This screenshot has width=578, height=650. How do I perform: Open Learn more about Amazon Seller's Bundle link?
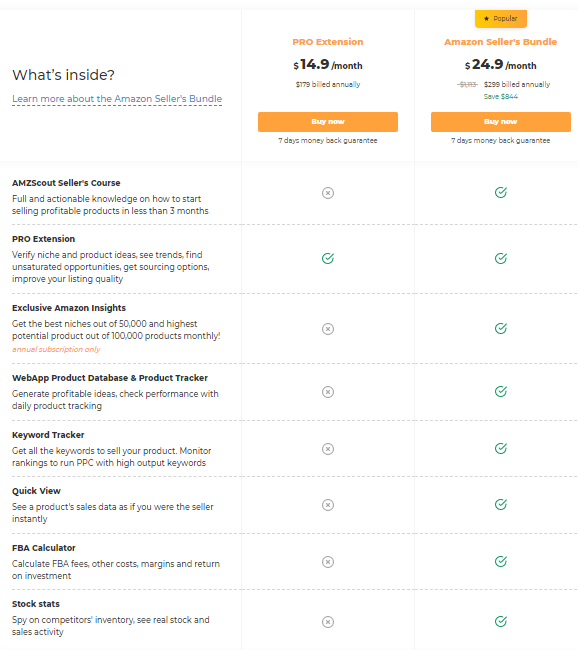pyautogui.click(x=117, y=99)
